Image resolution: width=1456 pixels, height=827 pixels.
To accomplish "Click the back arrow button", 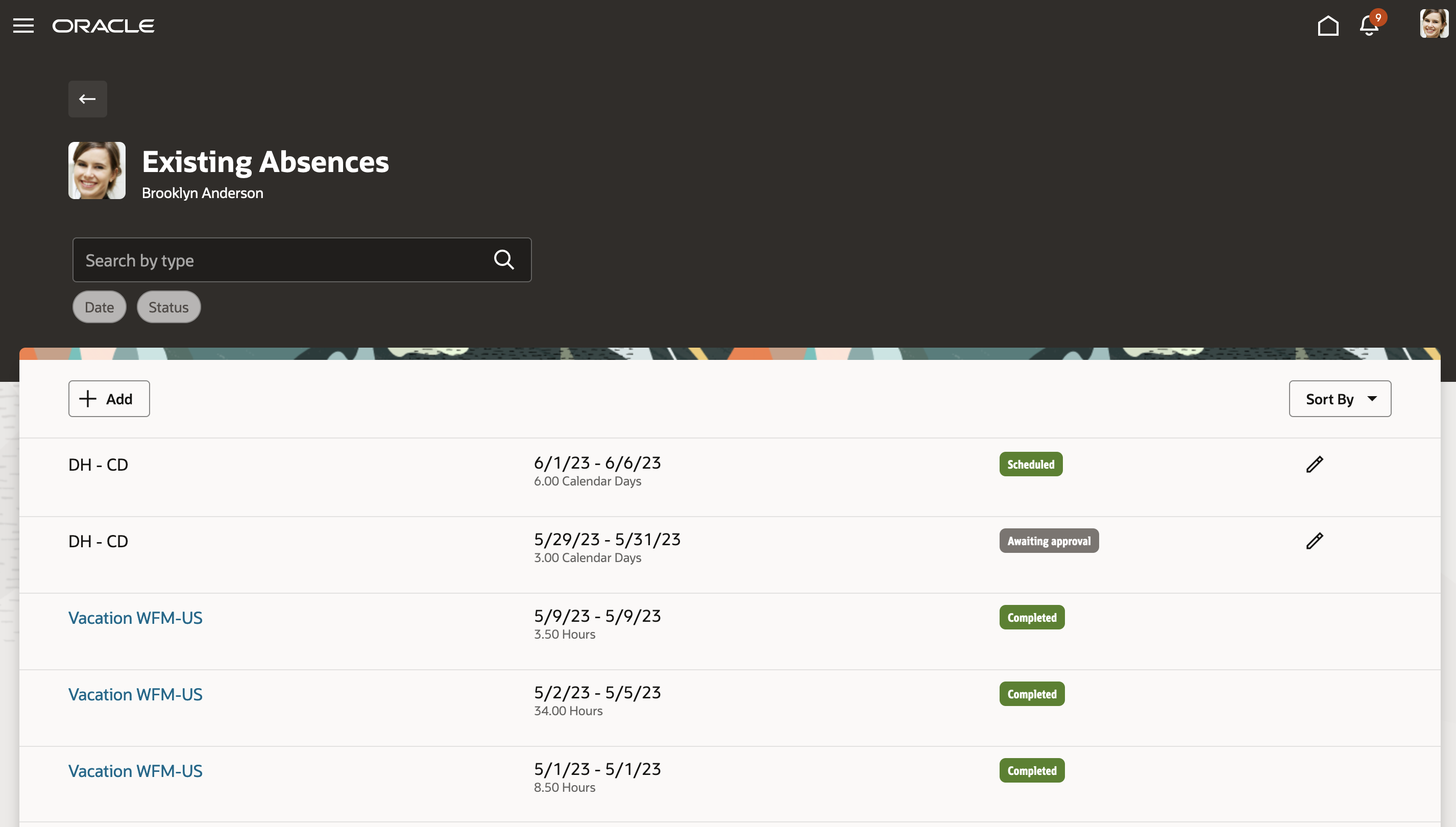I will tap(87, 99).
